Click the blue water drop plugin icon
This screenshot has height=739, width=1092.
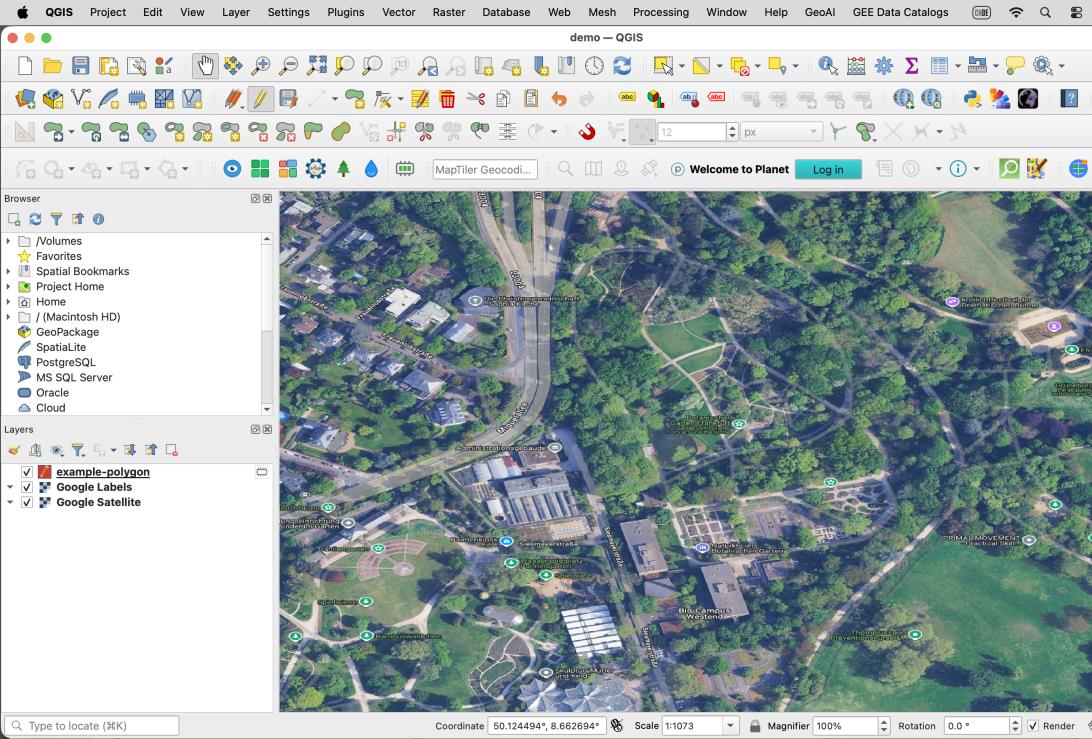pos(371,169)
